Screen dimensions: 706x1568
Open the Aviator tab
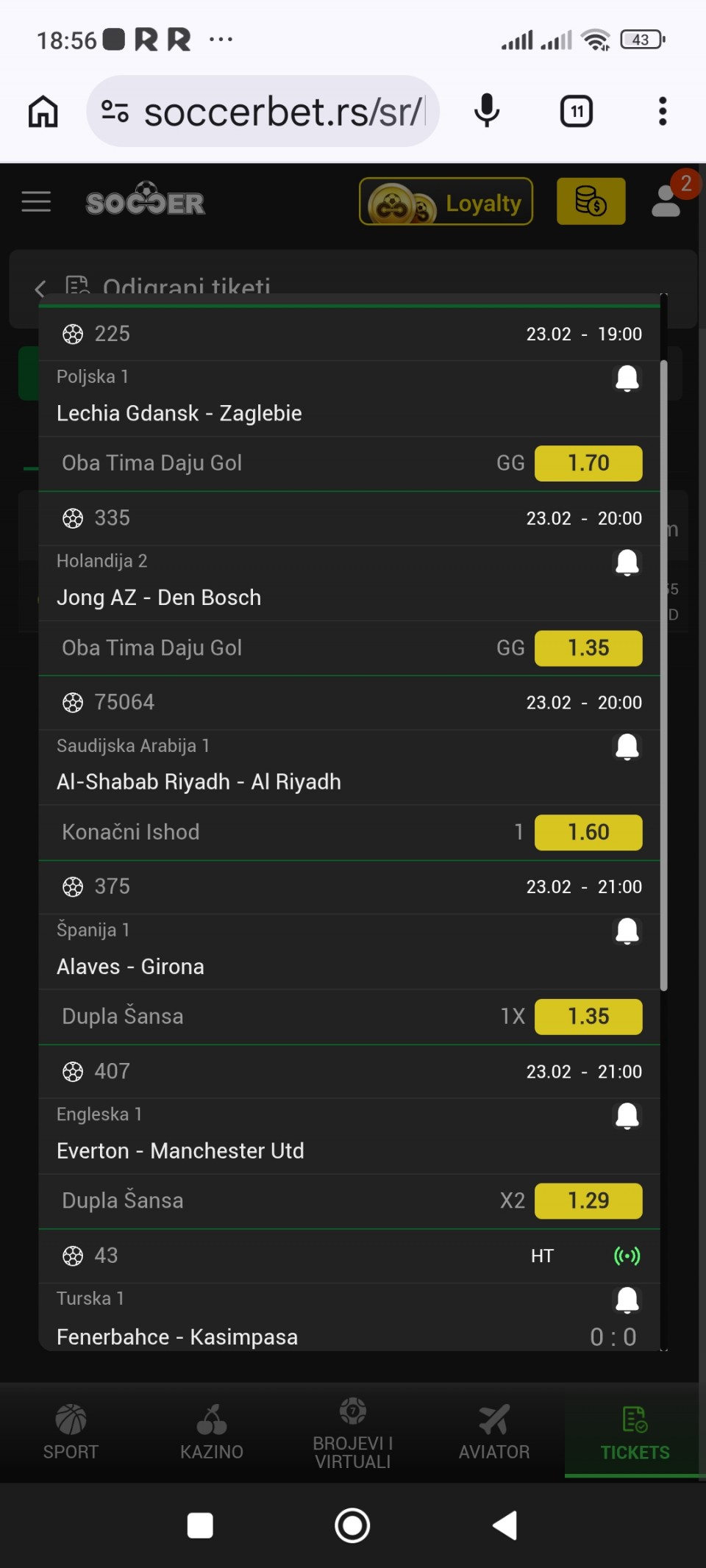[494, 1431]
